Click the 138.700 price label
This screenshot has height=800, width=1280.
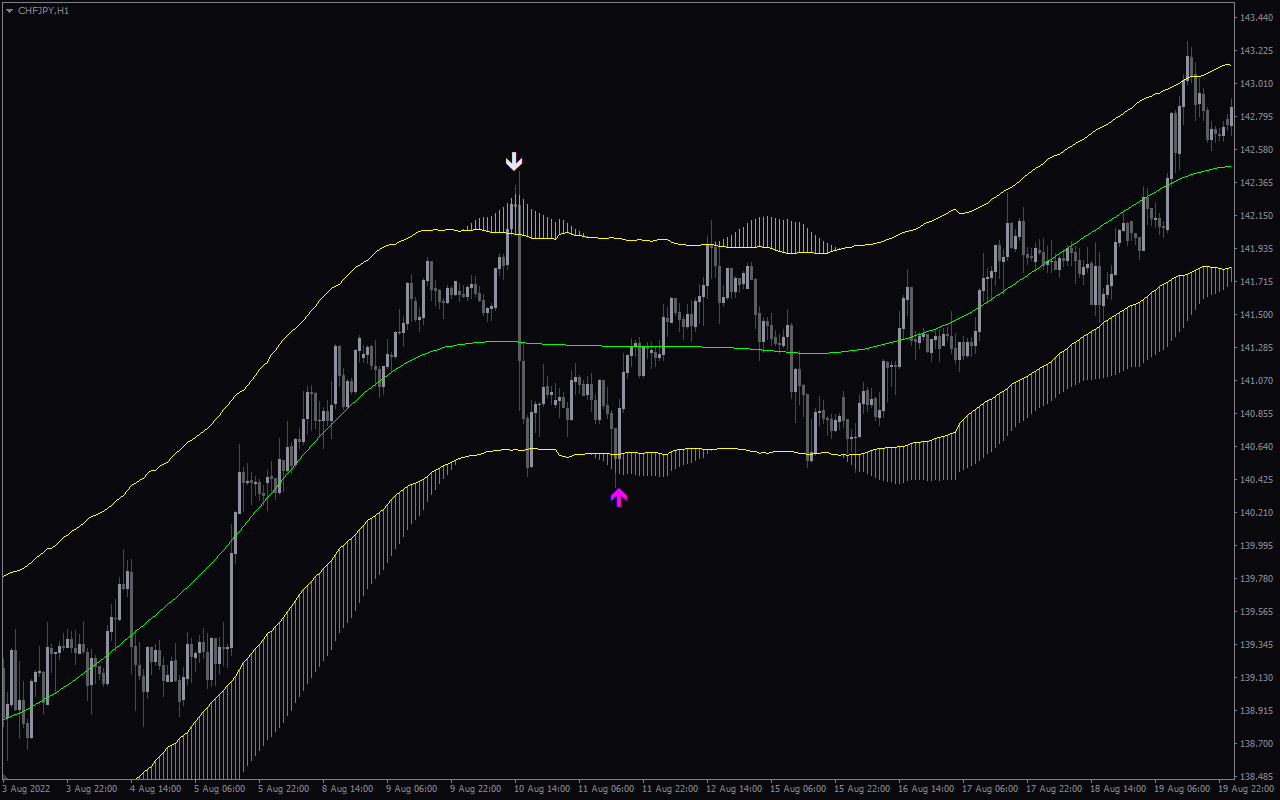pos(1255,744)
